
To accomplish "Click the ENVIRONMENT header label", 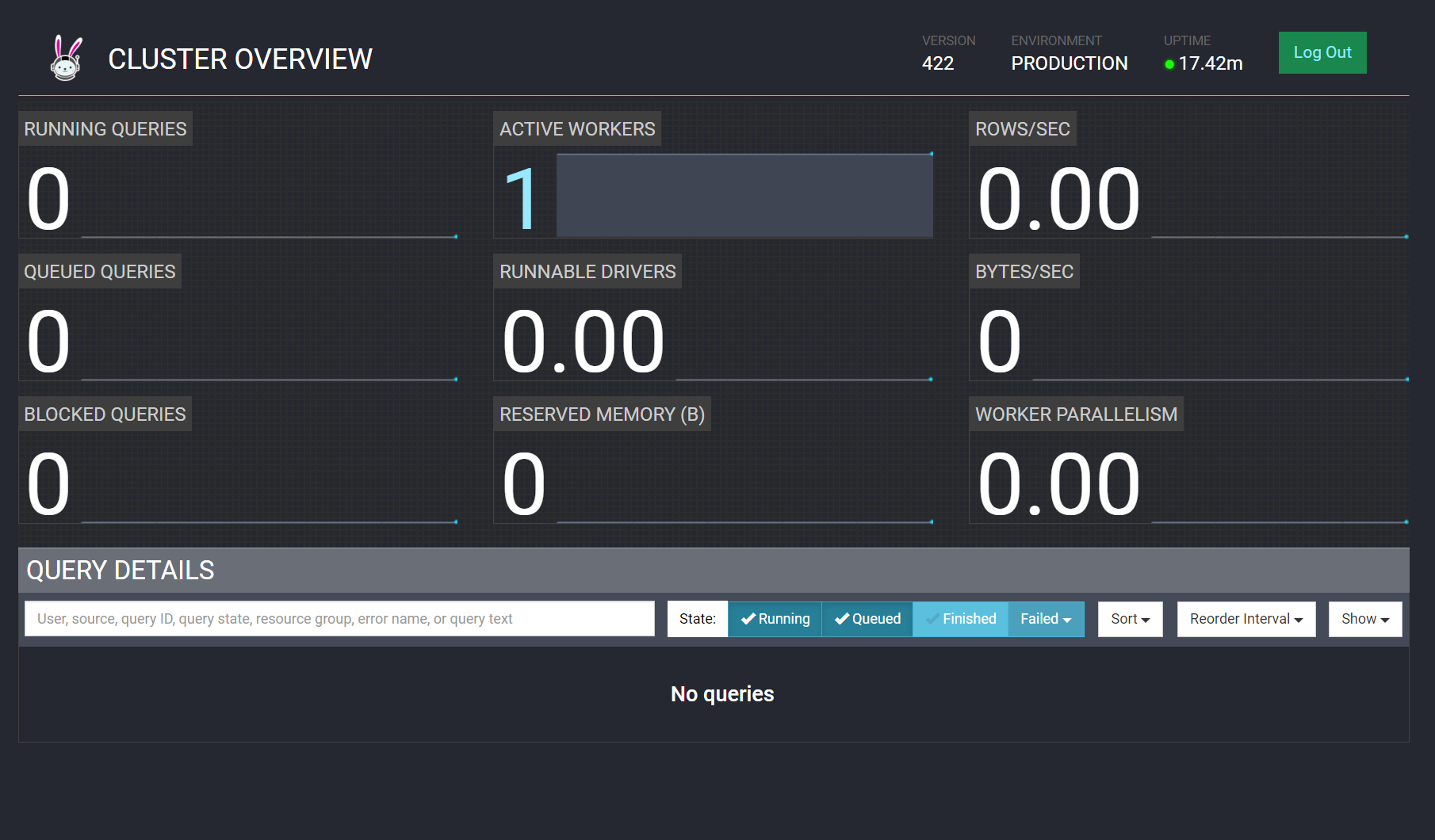I will pyautogui.click(x=1057, y=40).
